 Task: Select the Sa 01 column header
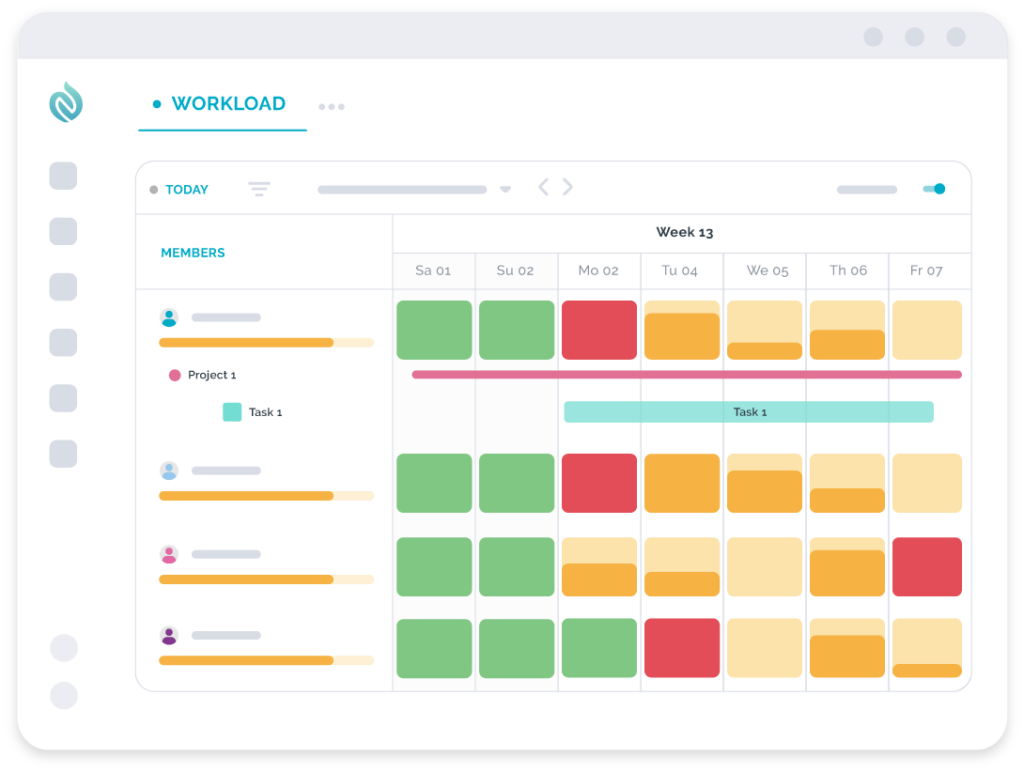(433, 270)
